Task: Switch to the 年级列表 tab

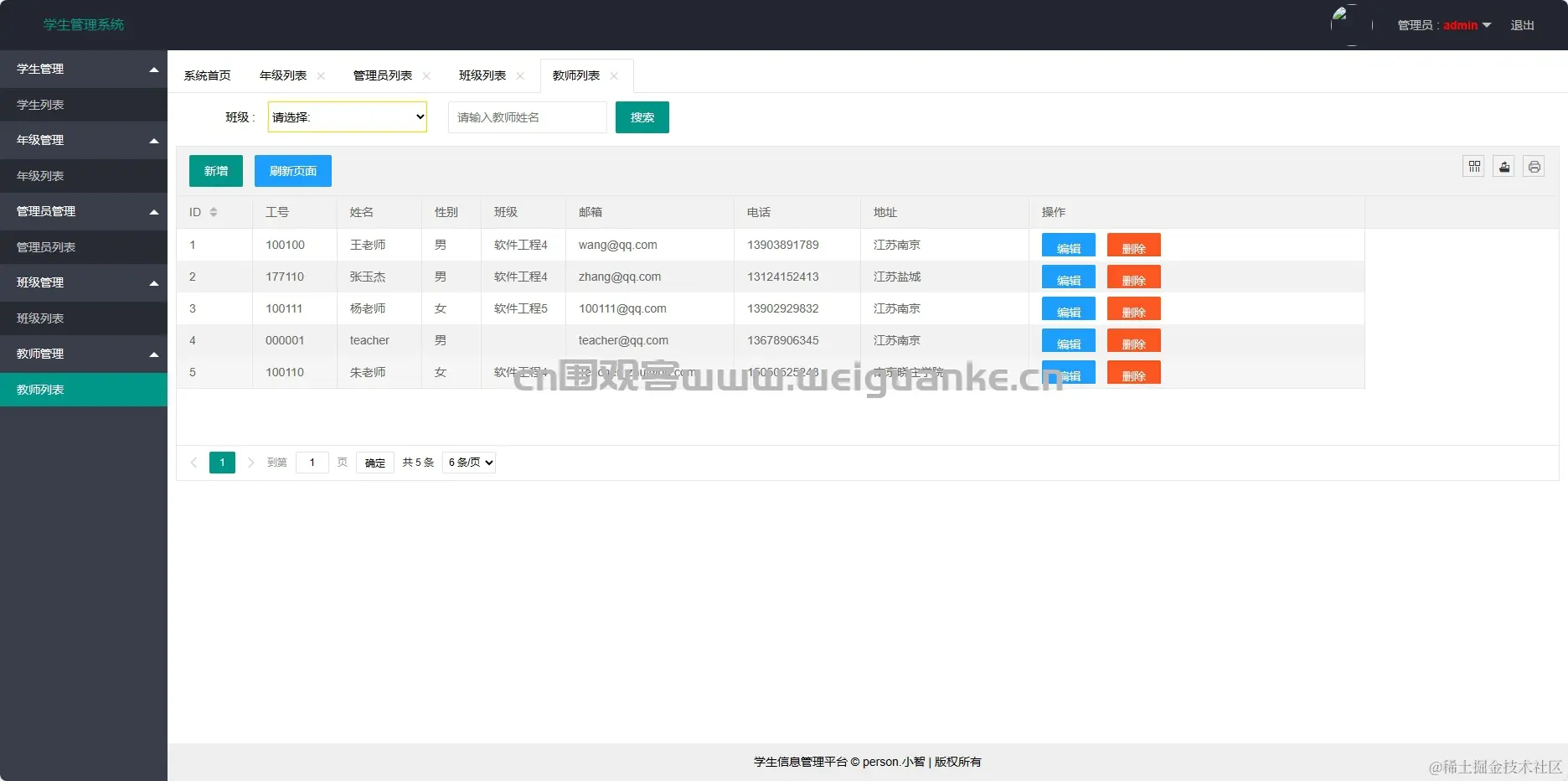Action: (x=283, y=75)
